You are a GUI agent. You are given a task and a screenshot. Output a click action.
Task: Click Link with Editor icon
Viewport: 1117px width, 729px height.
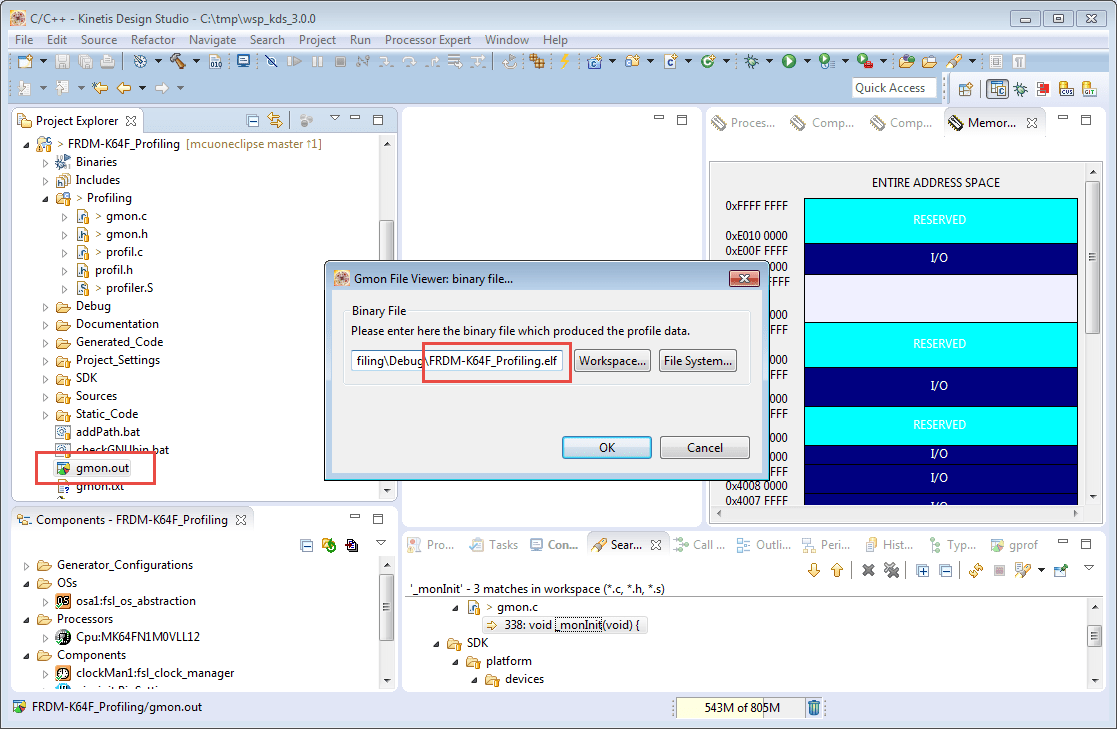point(275,120)
